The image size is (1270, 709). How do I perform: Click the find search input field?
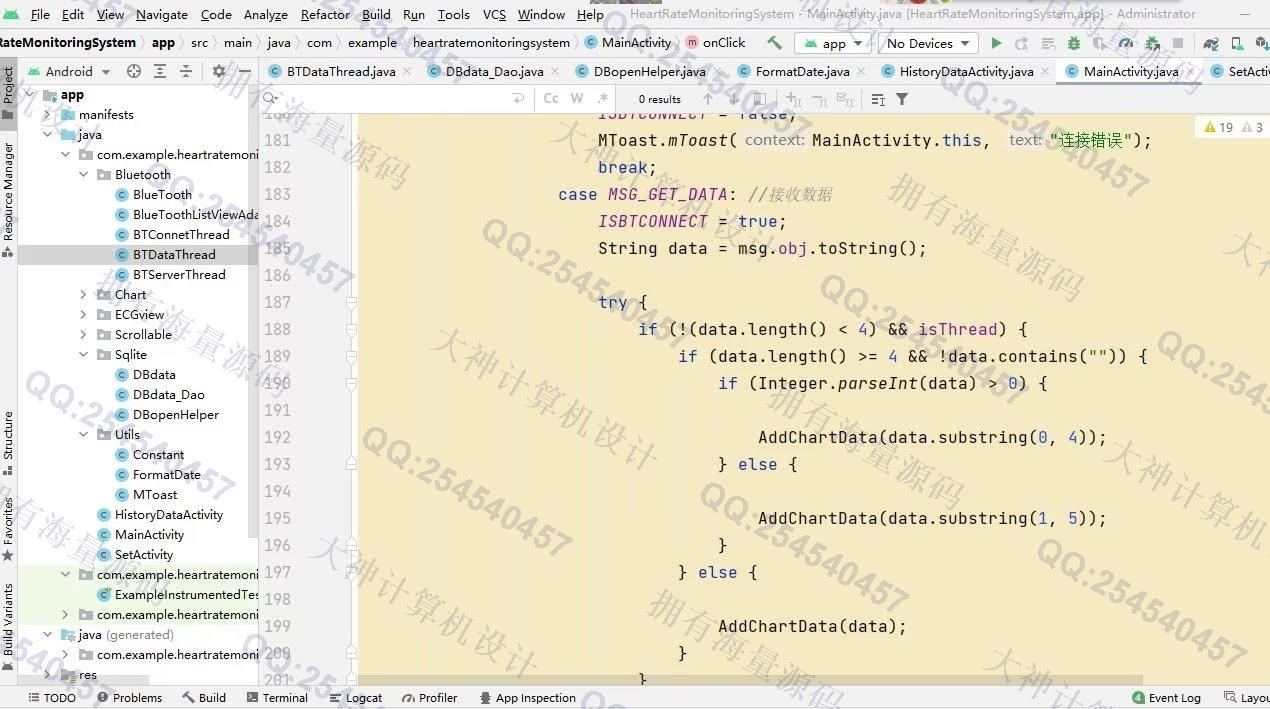(395, 99)
